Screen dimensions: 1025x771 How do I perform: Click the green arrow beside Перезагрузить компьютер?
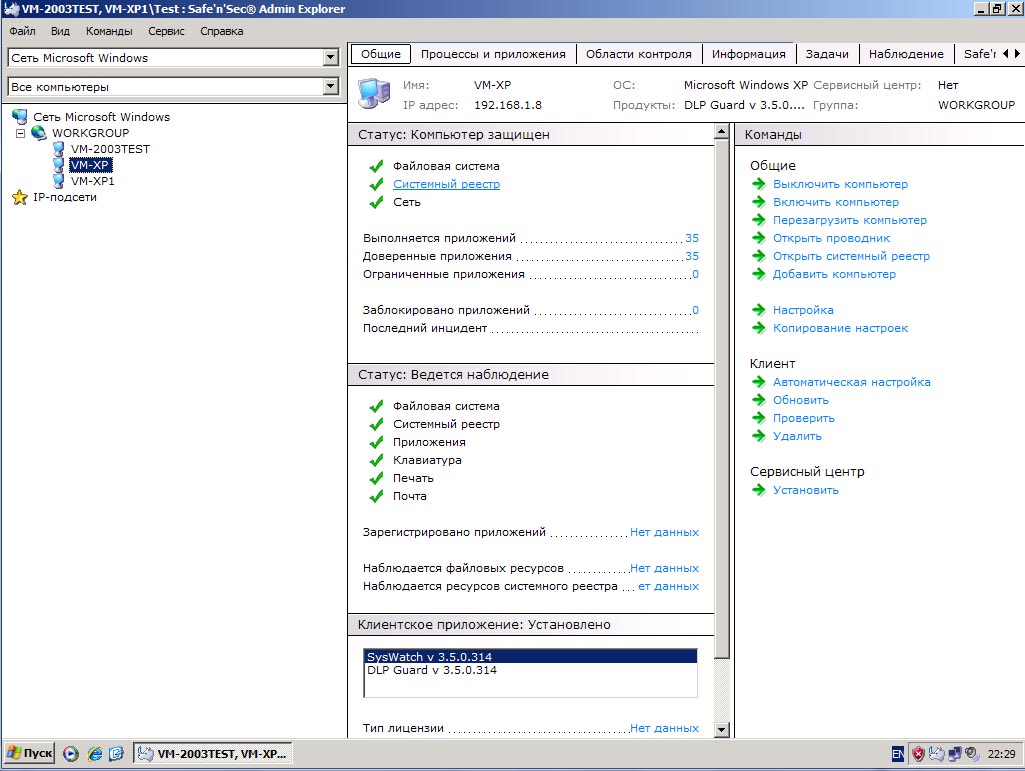click(758, 220)
